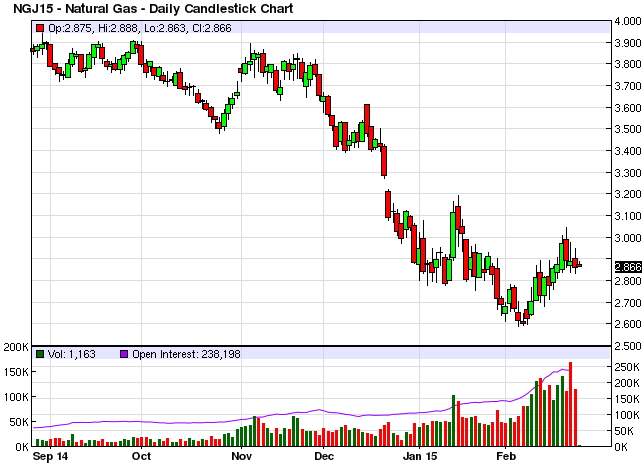The image size is (643, 463).
Task: Click the 3.100 price axis label
Action: click(628, 216)
